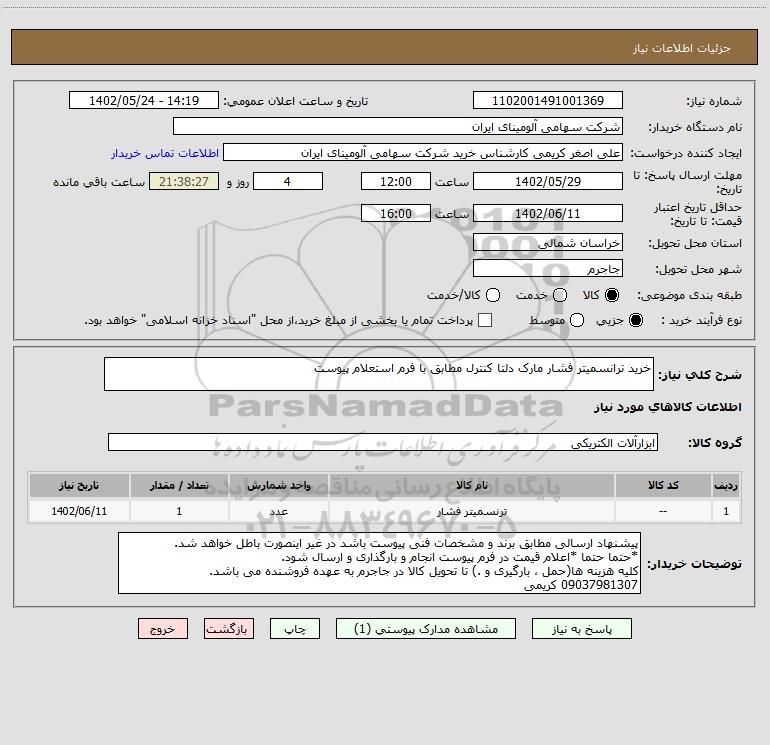The height and width of the screenshot is (745, 770).
Task: Click the عدد unit cell
Action: [x=278, y=511]
